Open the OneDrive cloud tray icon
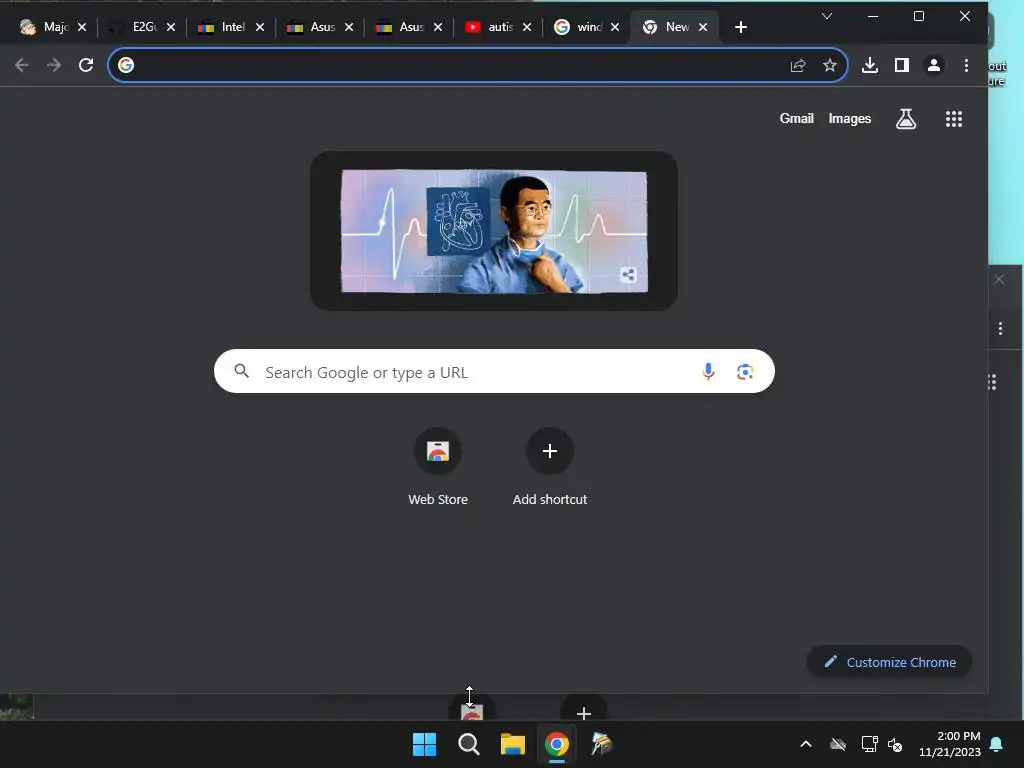The width and height of the screenshot is (1024, 768). click(838, 744)
